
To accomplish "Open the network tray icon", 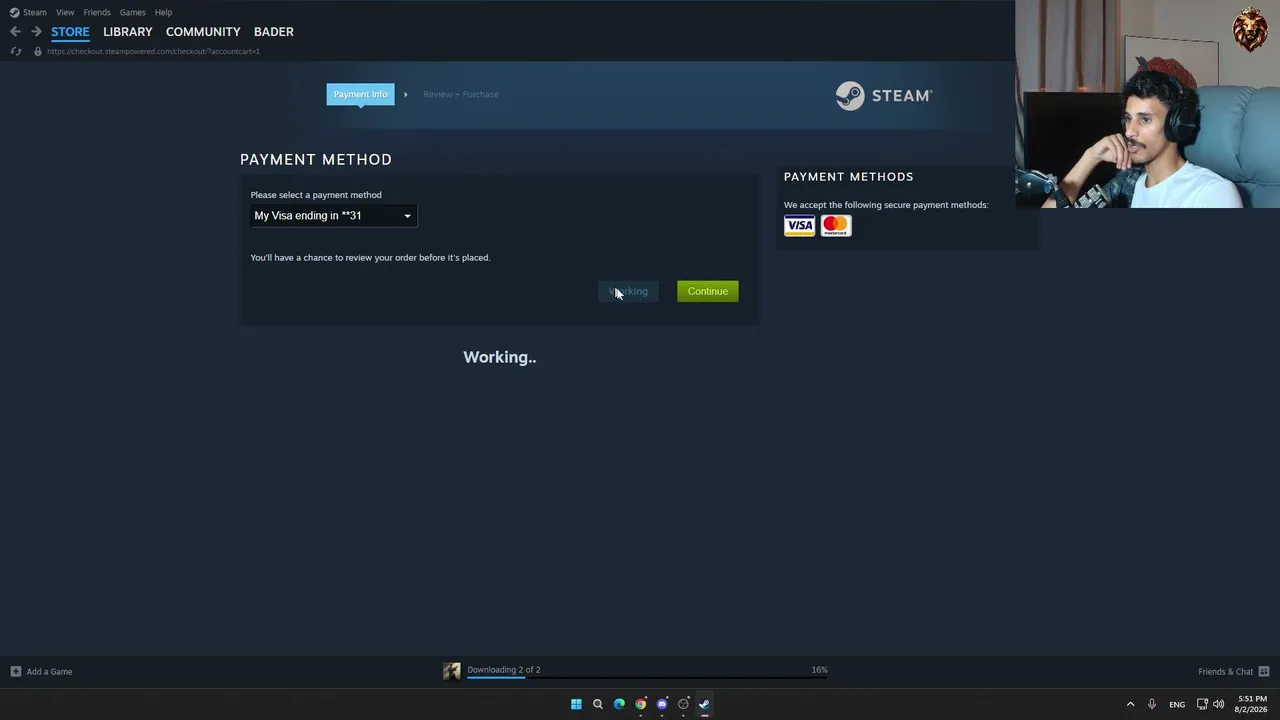I will [1202, 704].
